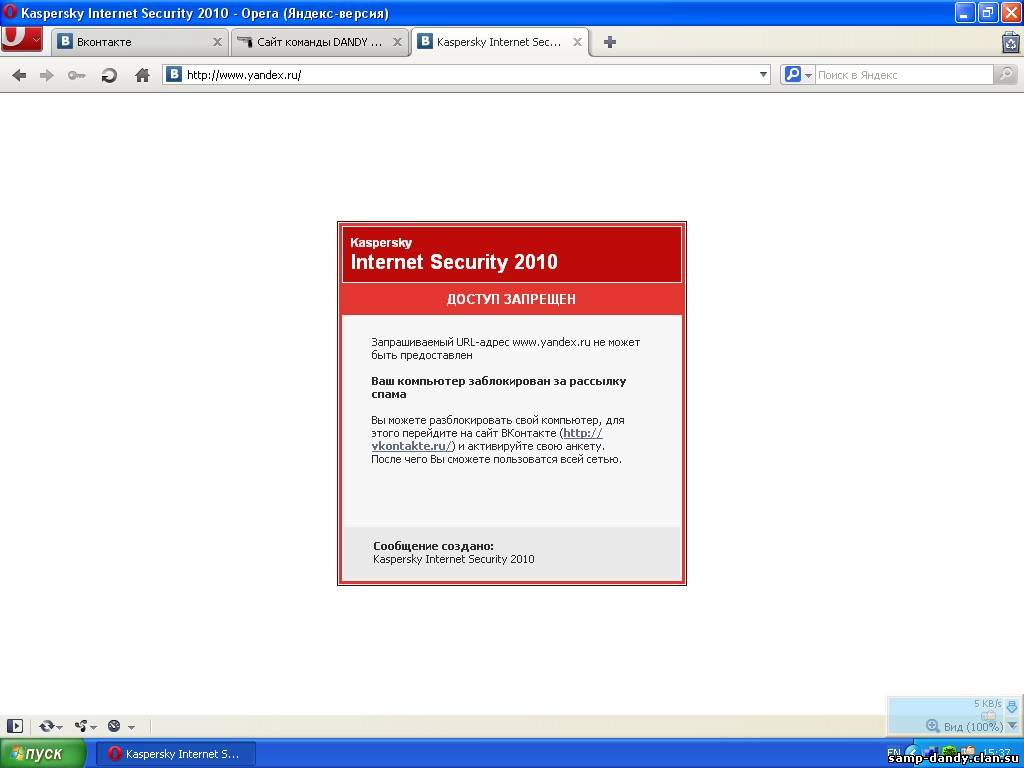Image resolution: width=1024 pixels, height=768 pixels.
Task: Click the Вид (100%) zoom control
Action: point(965,726)
